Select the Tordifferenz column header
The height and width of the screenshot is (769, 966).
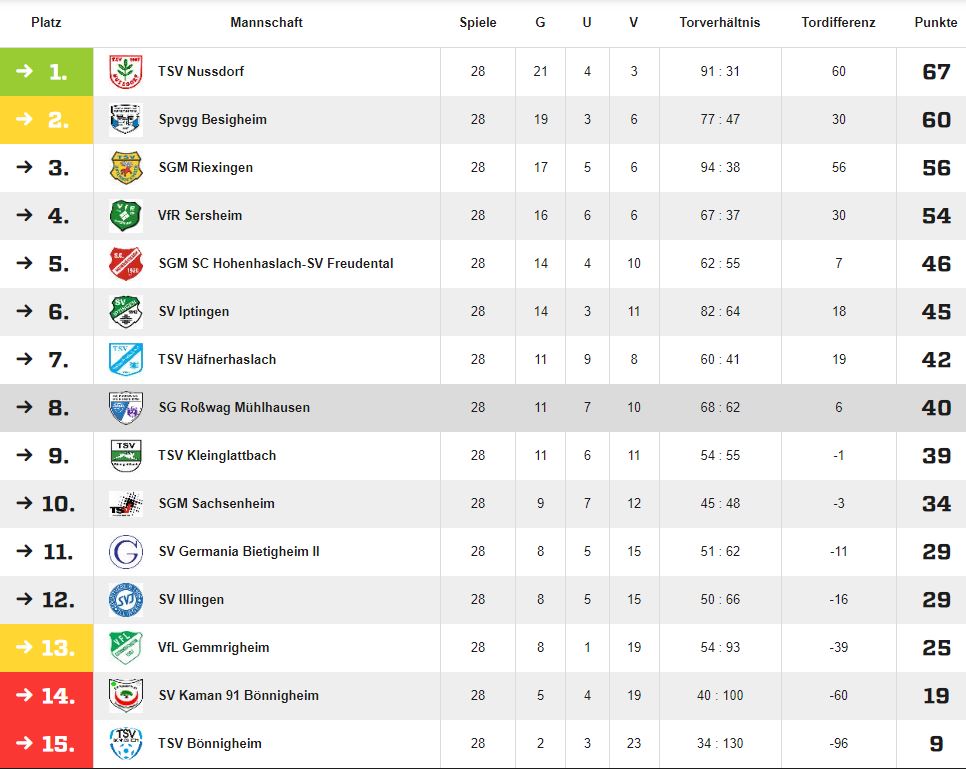(838, 22)
